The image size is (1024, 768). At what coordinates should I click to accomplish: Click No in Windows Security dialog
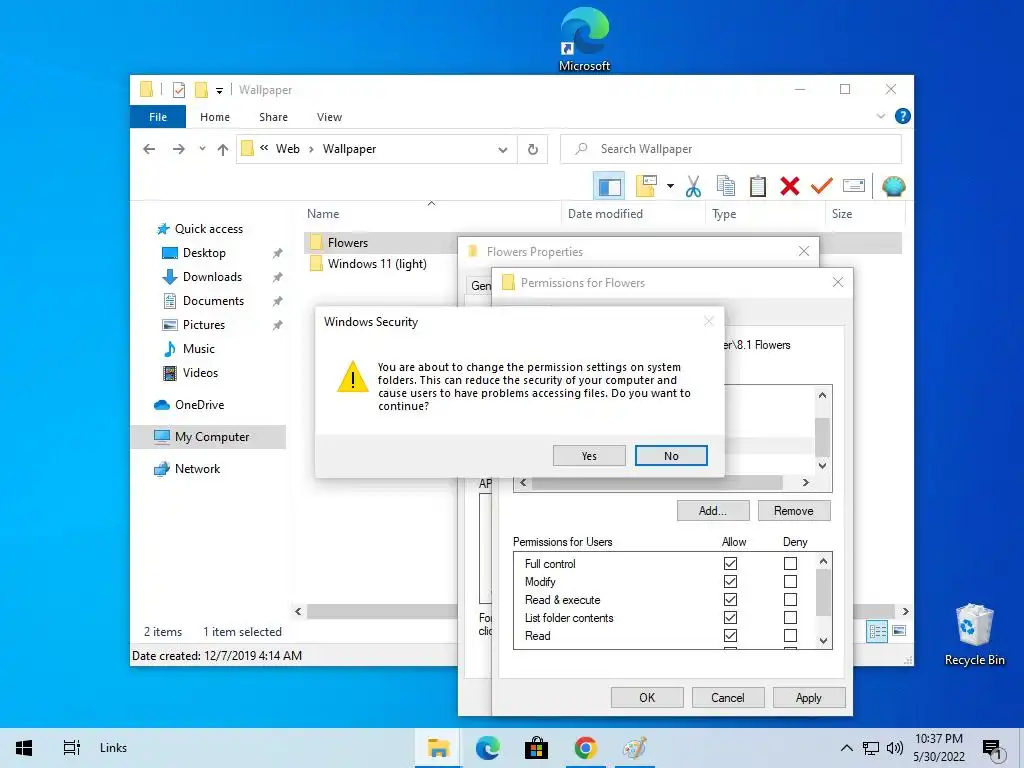(671, 456)
